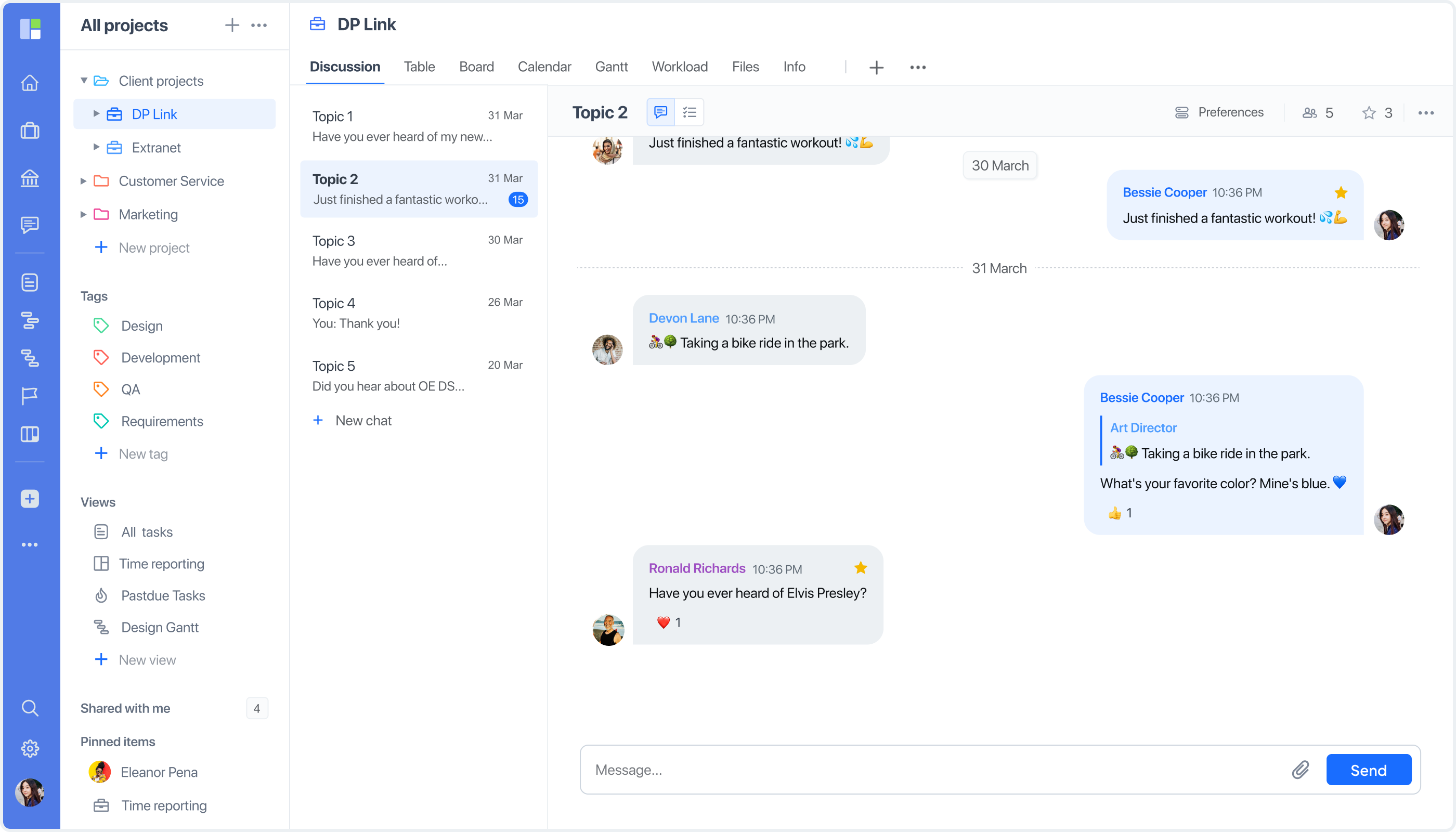
Task: Open search magnifier in left rail
Action: coord(30,709)
